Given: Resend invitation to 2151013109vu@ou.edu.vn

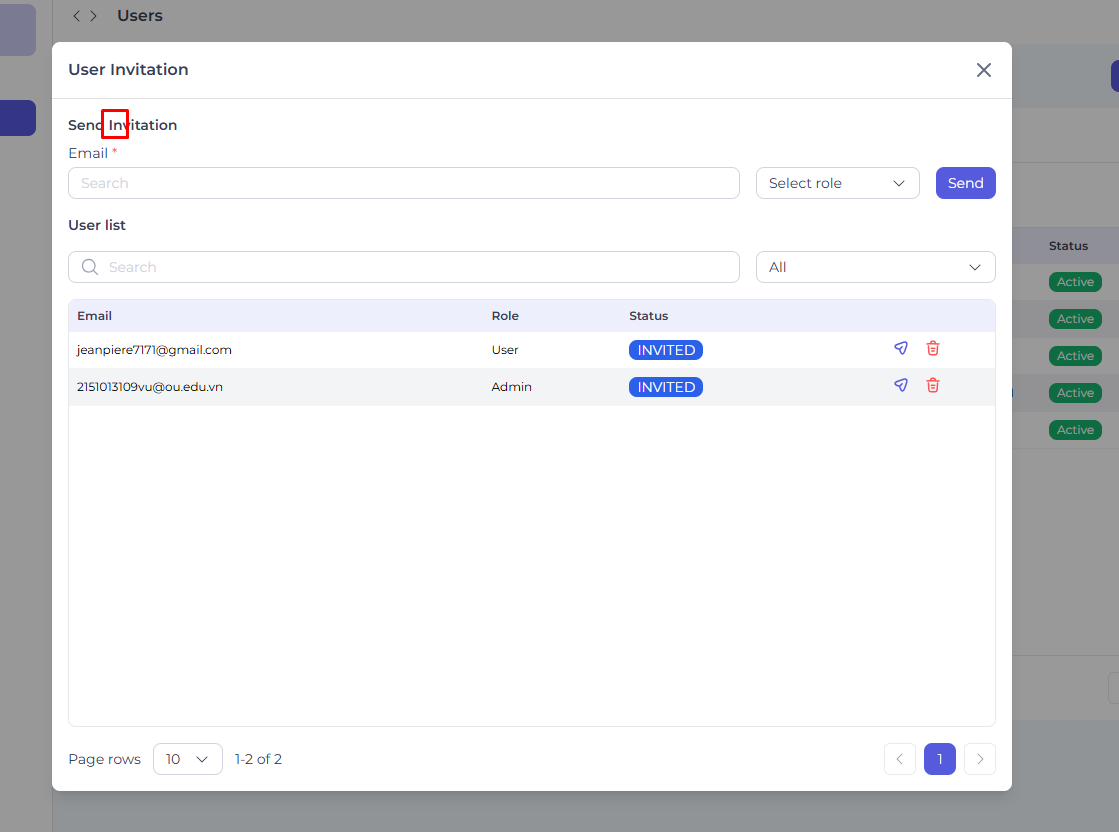Looking at the screenshot, I should [901, 385].
